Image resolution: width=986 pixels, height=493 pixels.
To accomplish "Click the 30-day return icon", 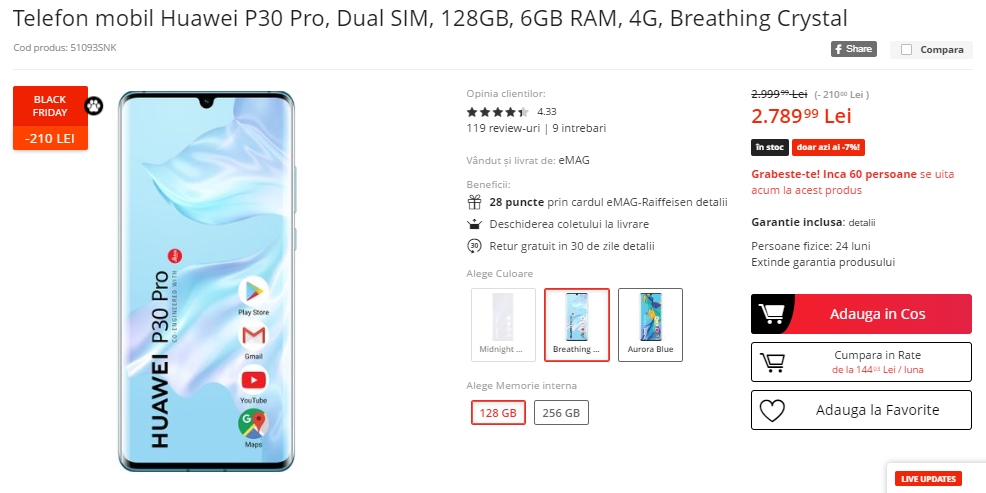I will click(x=474, y=246).
